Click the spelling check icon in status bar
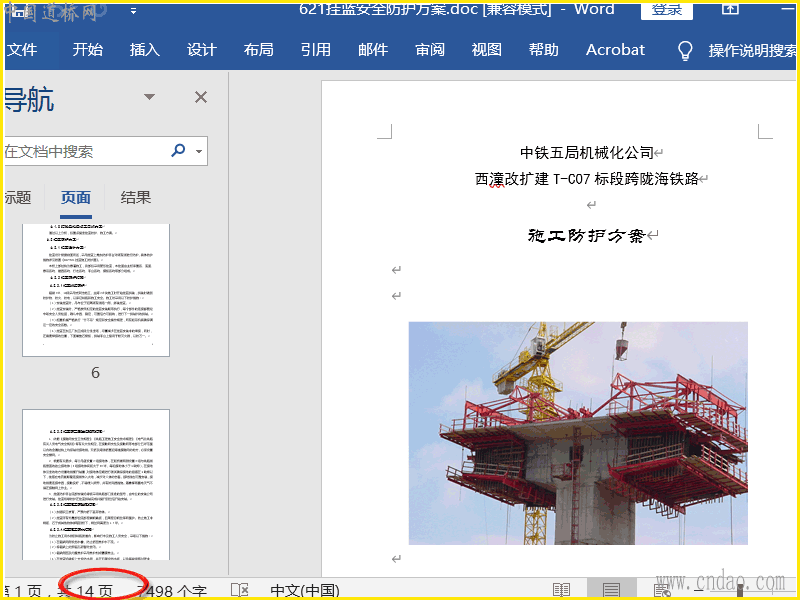Viewport: 800px width, 600px height. coord(240,590)
